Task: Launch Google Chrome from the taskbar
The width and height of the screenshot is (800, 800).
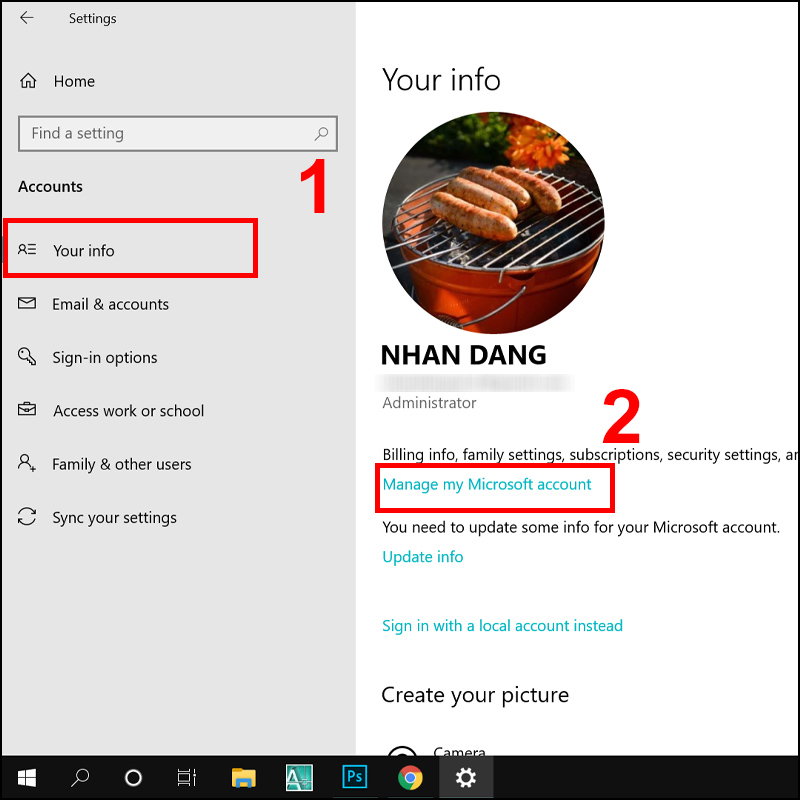Action: point(409,777)
